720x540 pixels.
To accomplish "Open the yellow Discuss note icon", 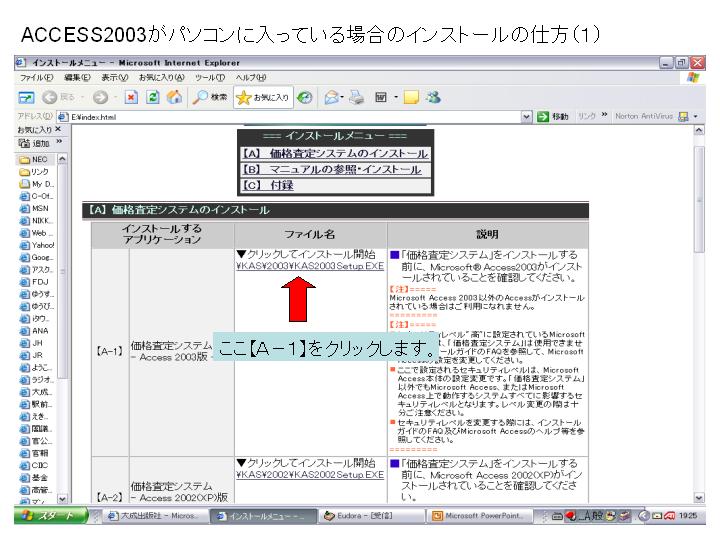I will [x=411, y=97].
